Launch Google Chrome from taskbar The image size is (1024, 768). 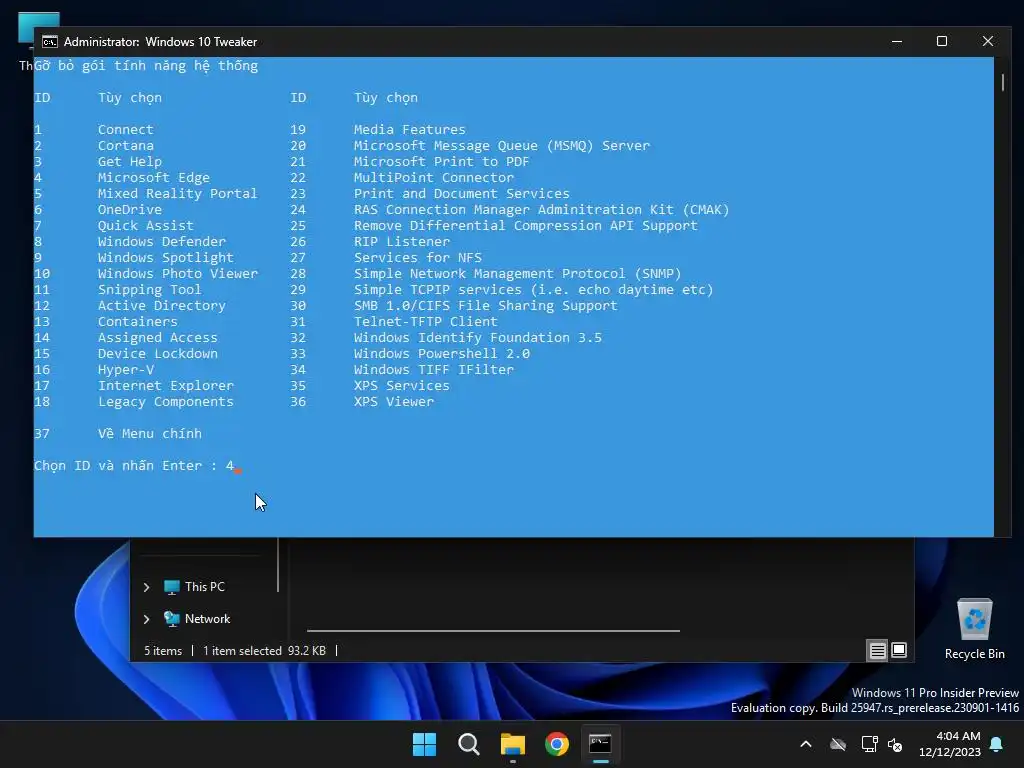pos(557,744)
